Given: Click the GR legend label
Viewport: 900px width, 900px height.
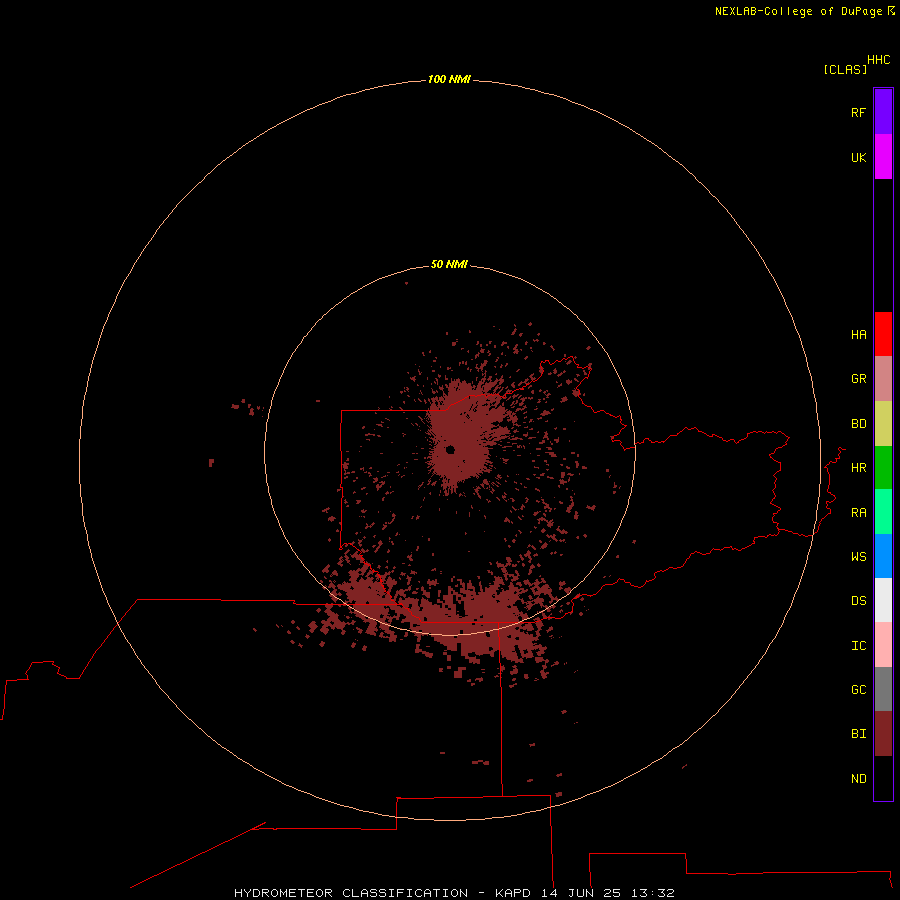Looking at the screenshot, I should [858, 379].
